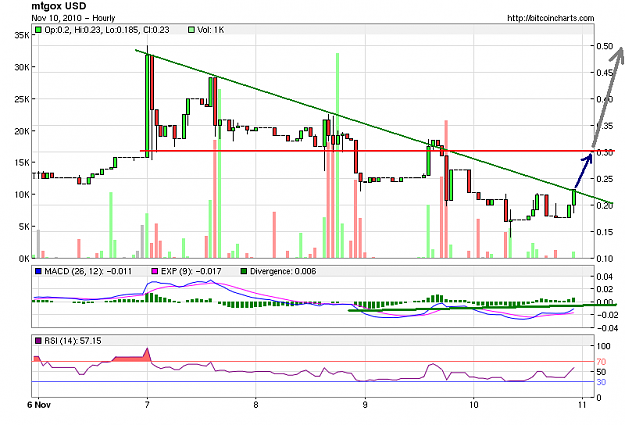Click the 'Divergence: 0.006' label
625x425 pixels.
283,272
